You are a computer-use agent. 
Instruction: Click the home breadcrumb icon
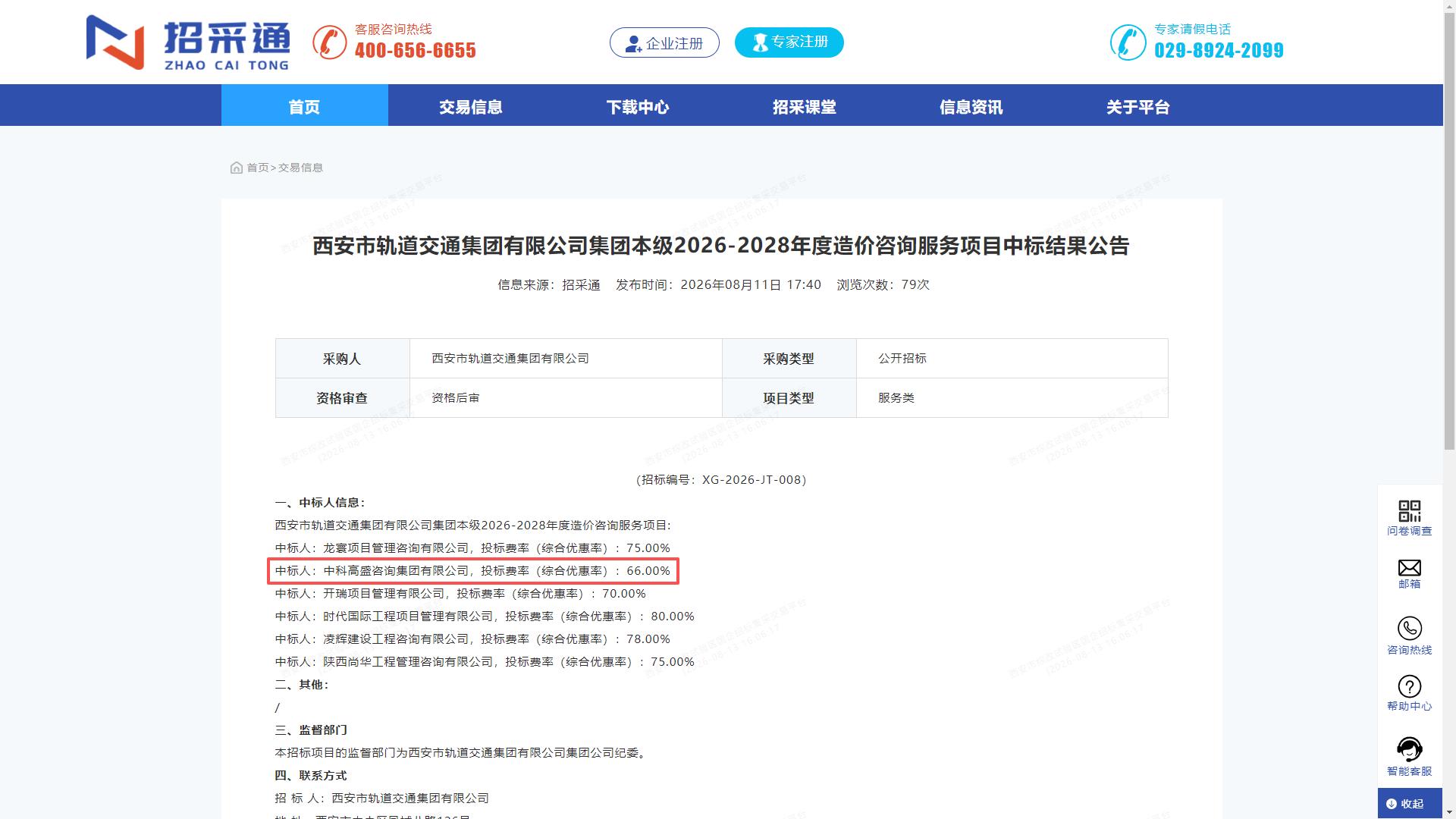[x=236, y=168]
